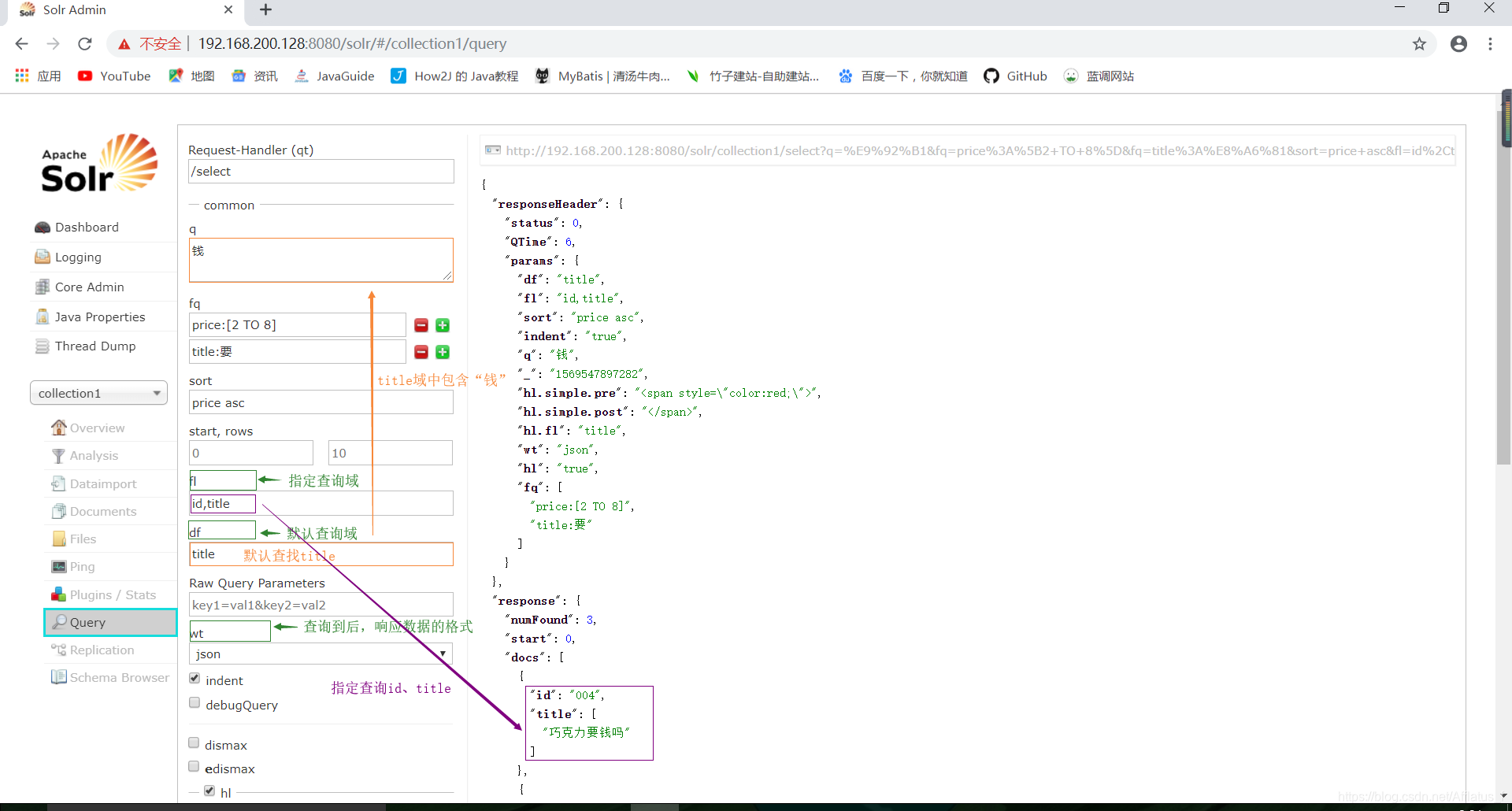Open the JavaGuide bookmark
This screenshot has width=1512, height=811.
[335, 76]
